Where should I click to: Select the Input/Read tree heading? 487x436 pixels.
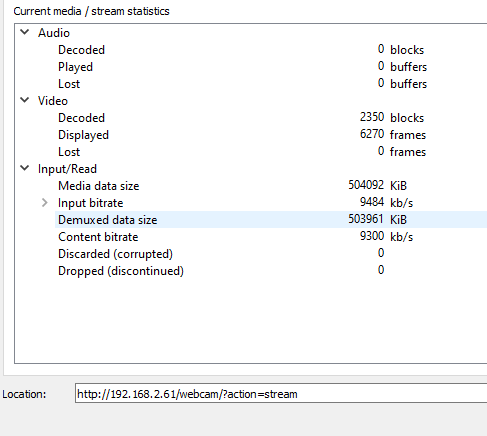tap(67, 169)
